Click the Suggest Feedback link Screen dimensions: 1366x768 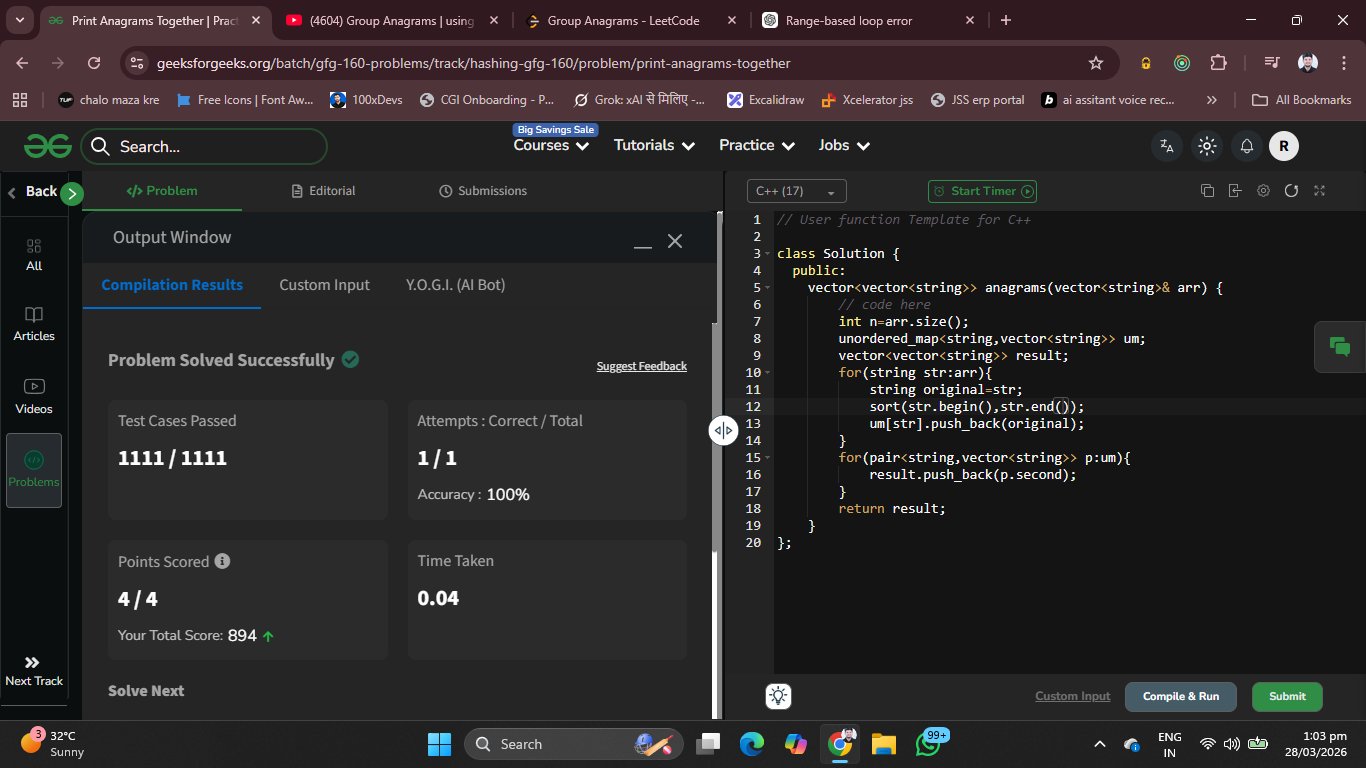tap(641, 366)
